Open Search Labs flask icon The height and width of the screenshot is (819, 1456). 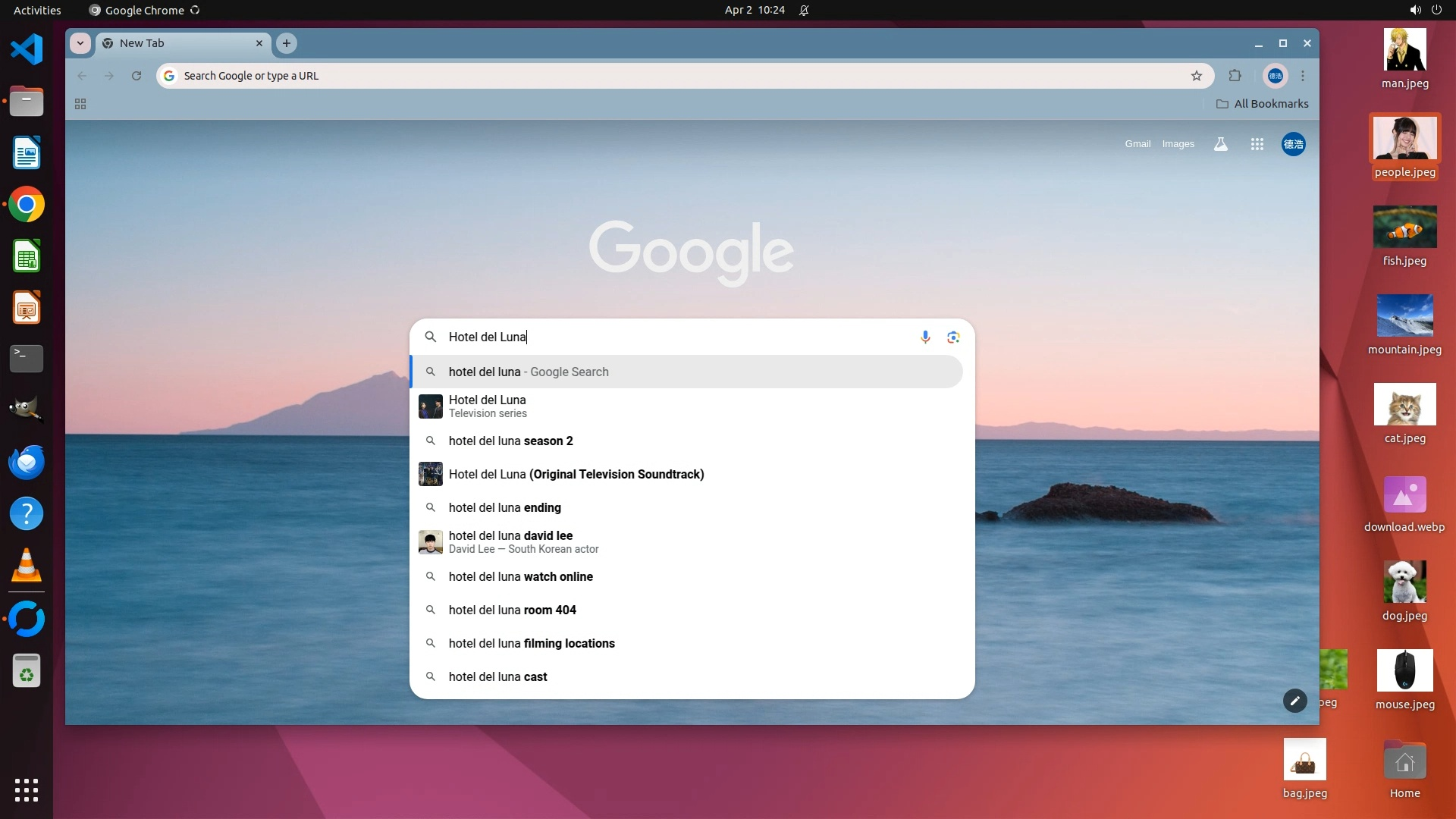pos(1220,144)
